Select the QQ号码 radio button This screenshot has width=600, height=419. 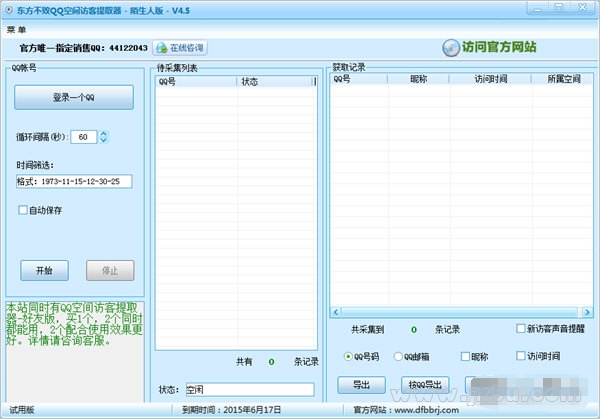pos(348,357)
